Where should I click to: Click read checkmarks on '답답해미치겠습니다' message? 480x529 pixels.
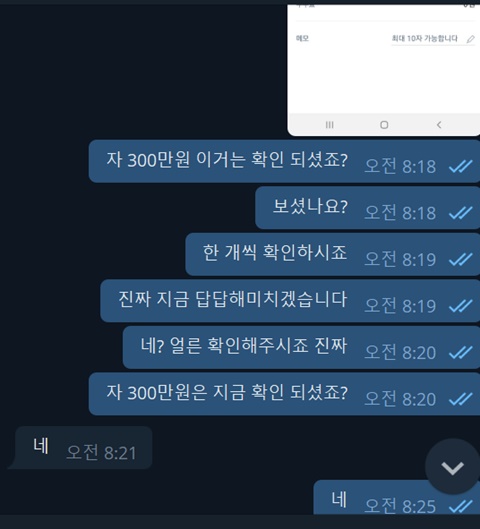[x=461, y=306]
